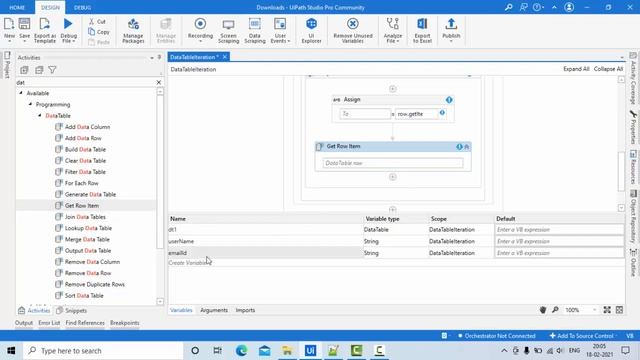This screenshot has height=360, width=640.
Task: Create a New file from the ribbon
Action: click(x=9, y=30)
